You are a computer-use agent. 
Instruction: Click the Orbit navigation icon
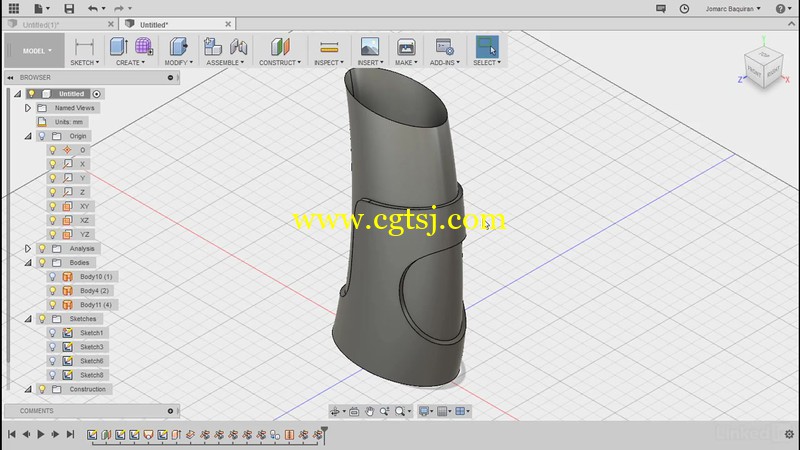335,411
